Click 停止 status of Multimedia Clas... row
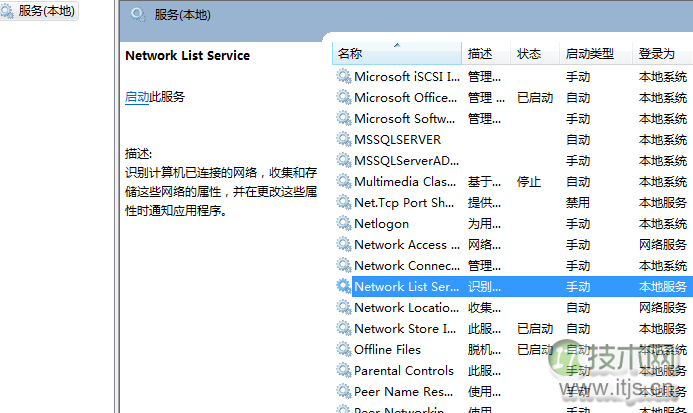The image size is (693, 413). pyautogui.click(x=529, y=182)
